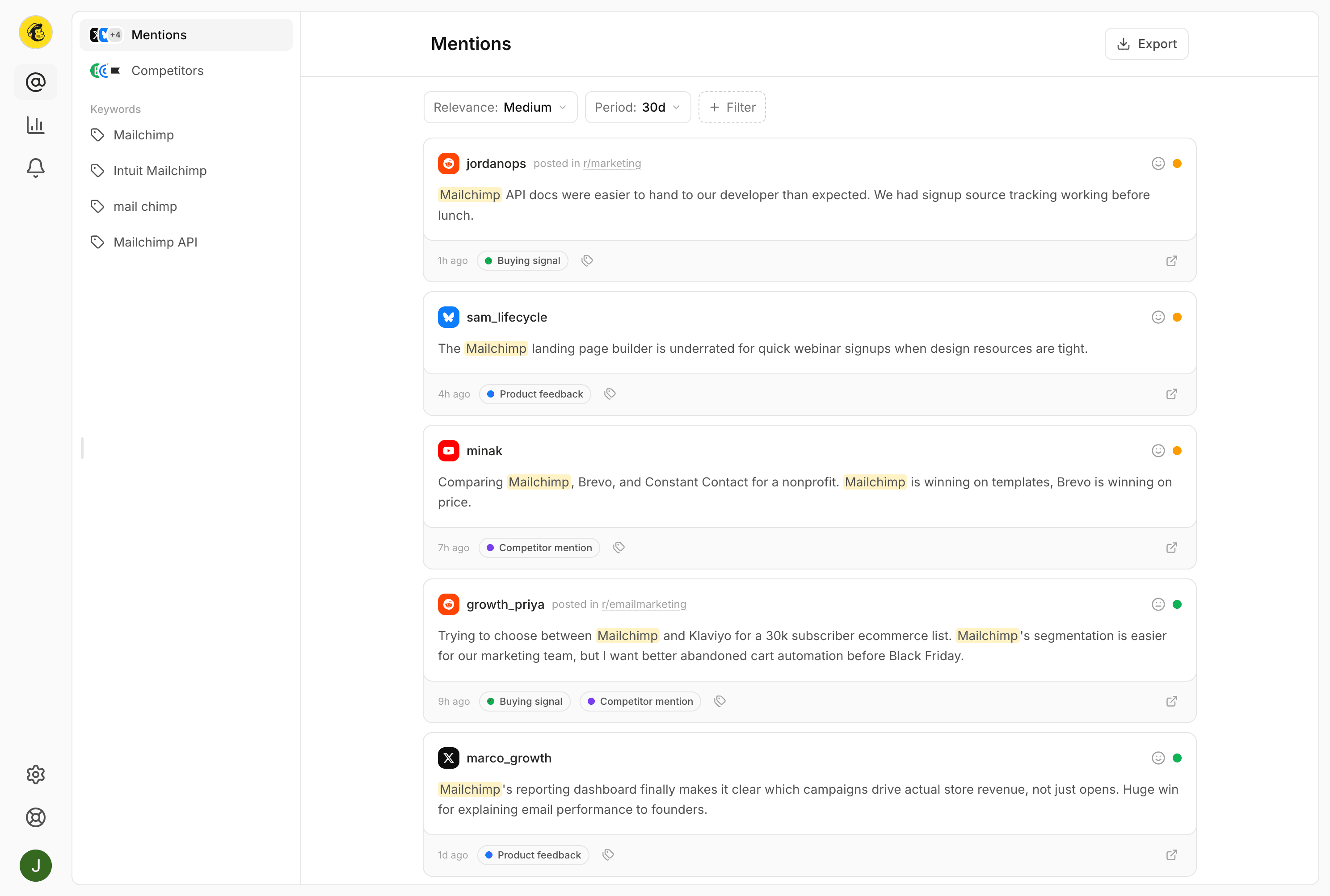
Task: Click the '9h ago' timestamp
Action: 454,702
